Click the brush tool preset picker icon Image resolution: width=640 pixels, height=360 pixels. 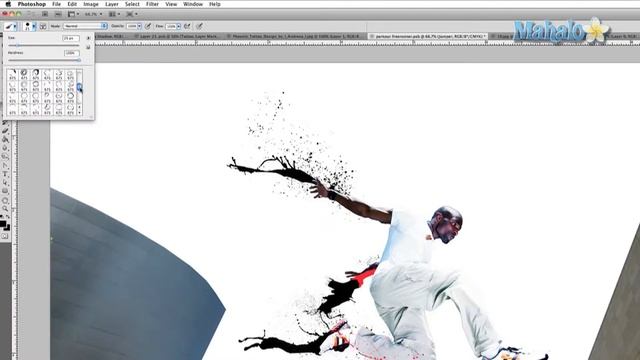tap(8, 26)
